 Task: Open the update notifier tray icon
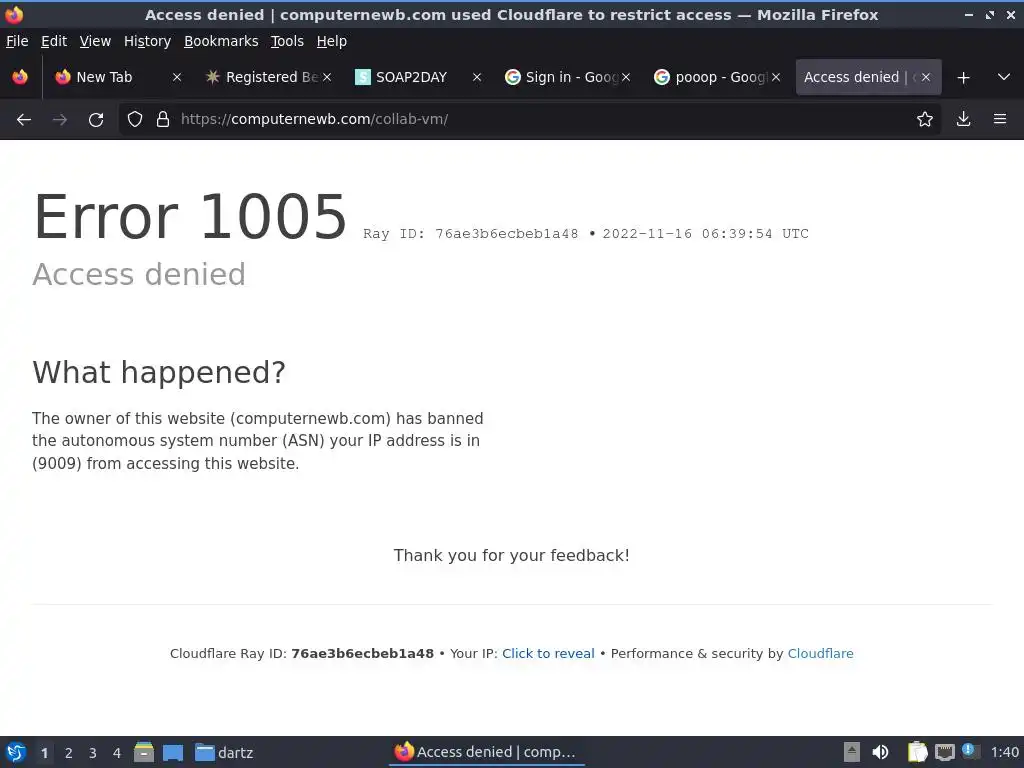tap(970, 751)
